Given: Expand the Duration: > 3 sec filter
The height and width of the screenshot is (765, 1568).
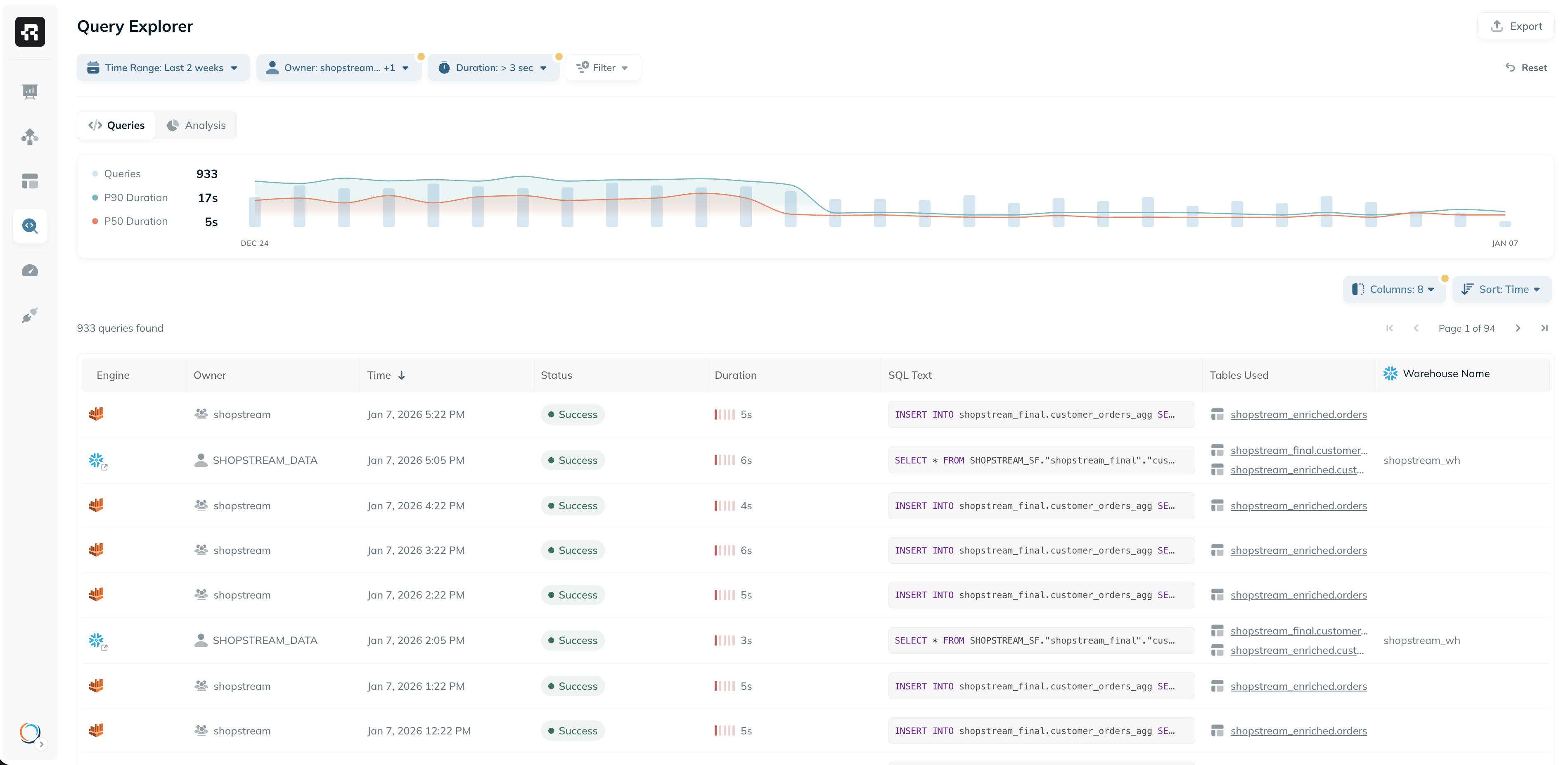Looking at the screenshot, I should (494, 68).
